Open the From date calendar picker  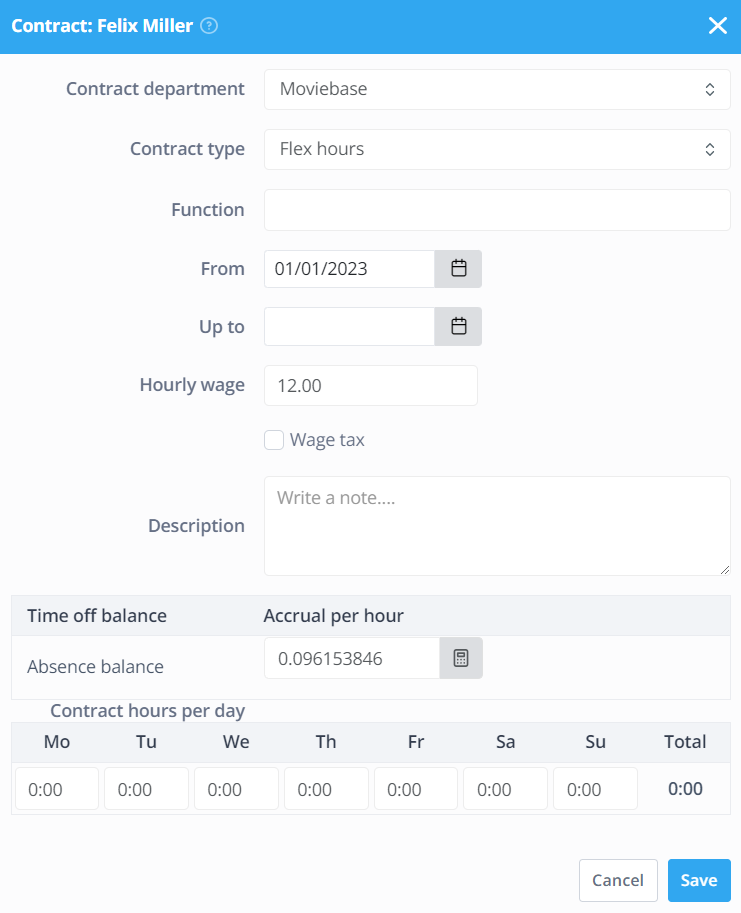pyautogui.click(x=458, y=269)
